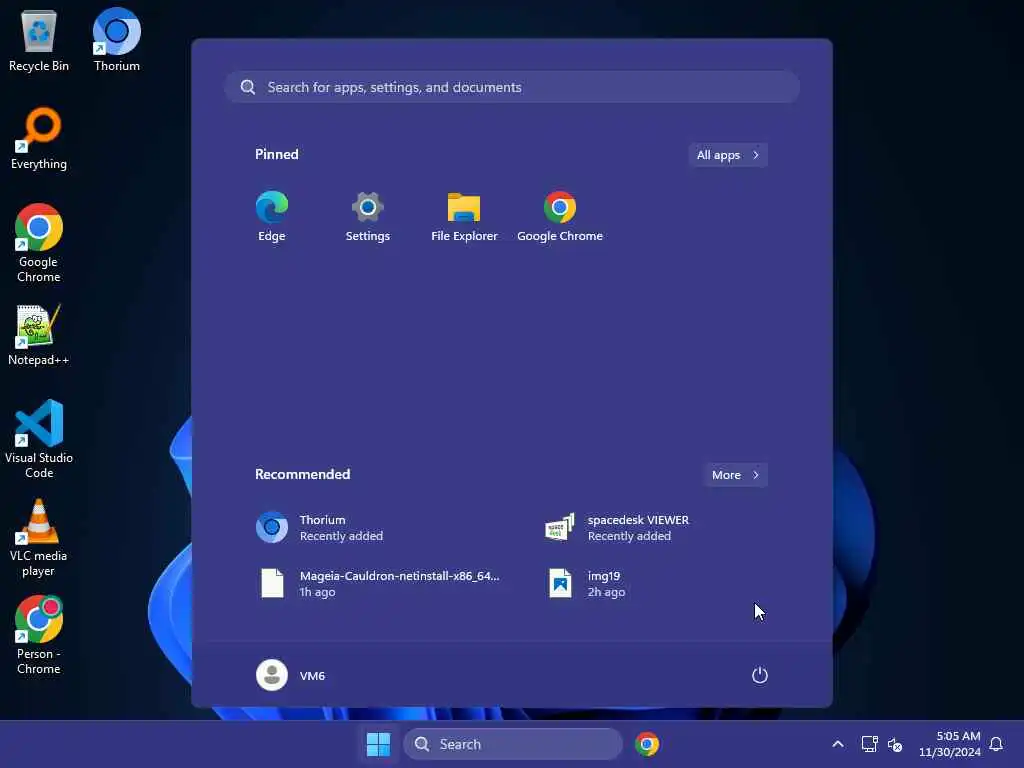1024x768 pixels.
Task: Click the magnifier icon in Start search
Action: [248, 87]
